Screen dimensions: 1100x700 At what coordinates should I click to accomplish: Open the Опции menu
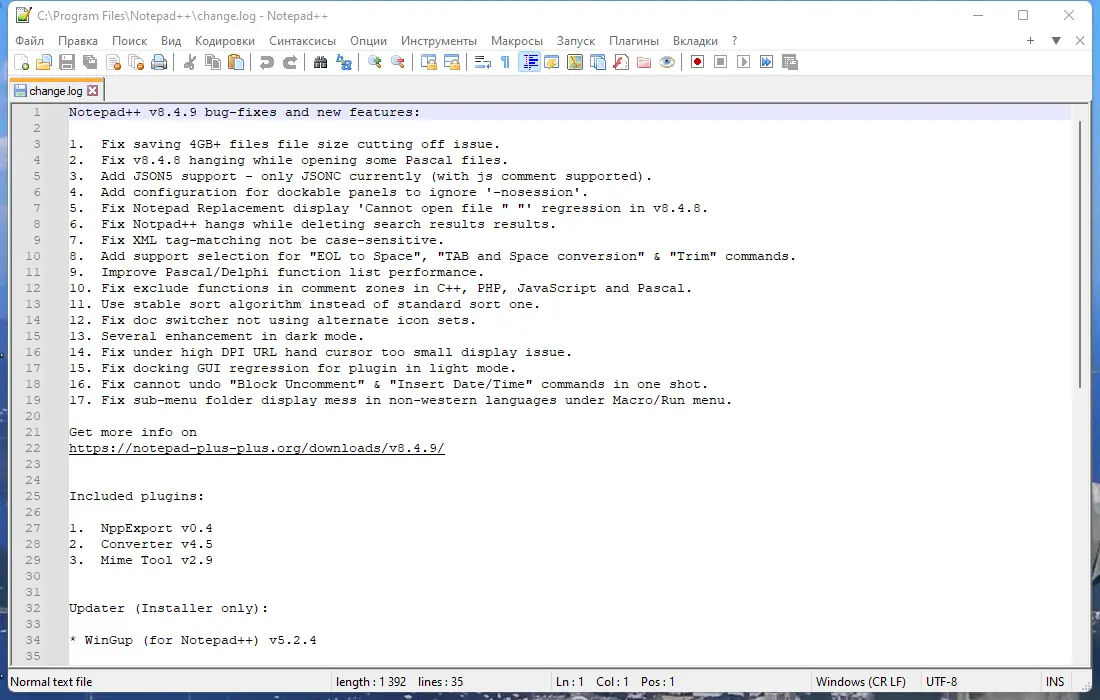[x=368, y=41]
